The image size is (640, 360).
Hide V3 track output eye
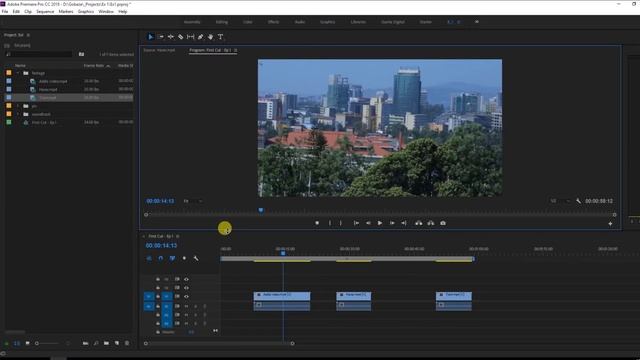pyautogui.click(x=187, y=279)
